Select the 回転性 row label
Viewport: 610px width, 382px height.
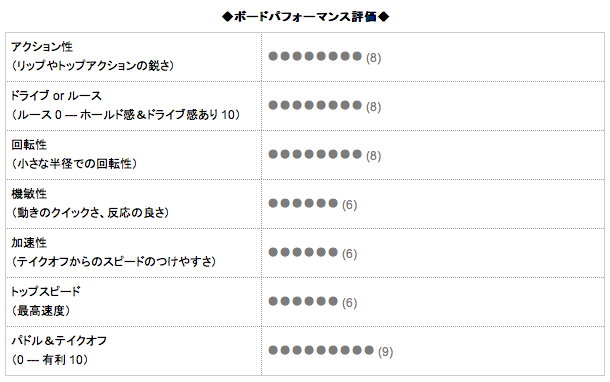[29, 145]
